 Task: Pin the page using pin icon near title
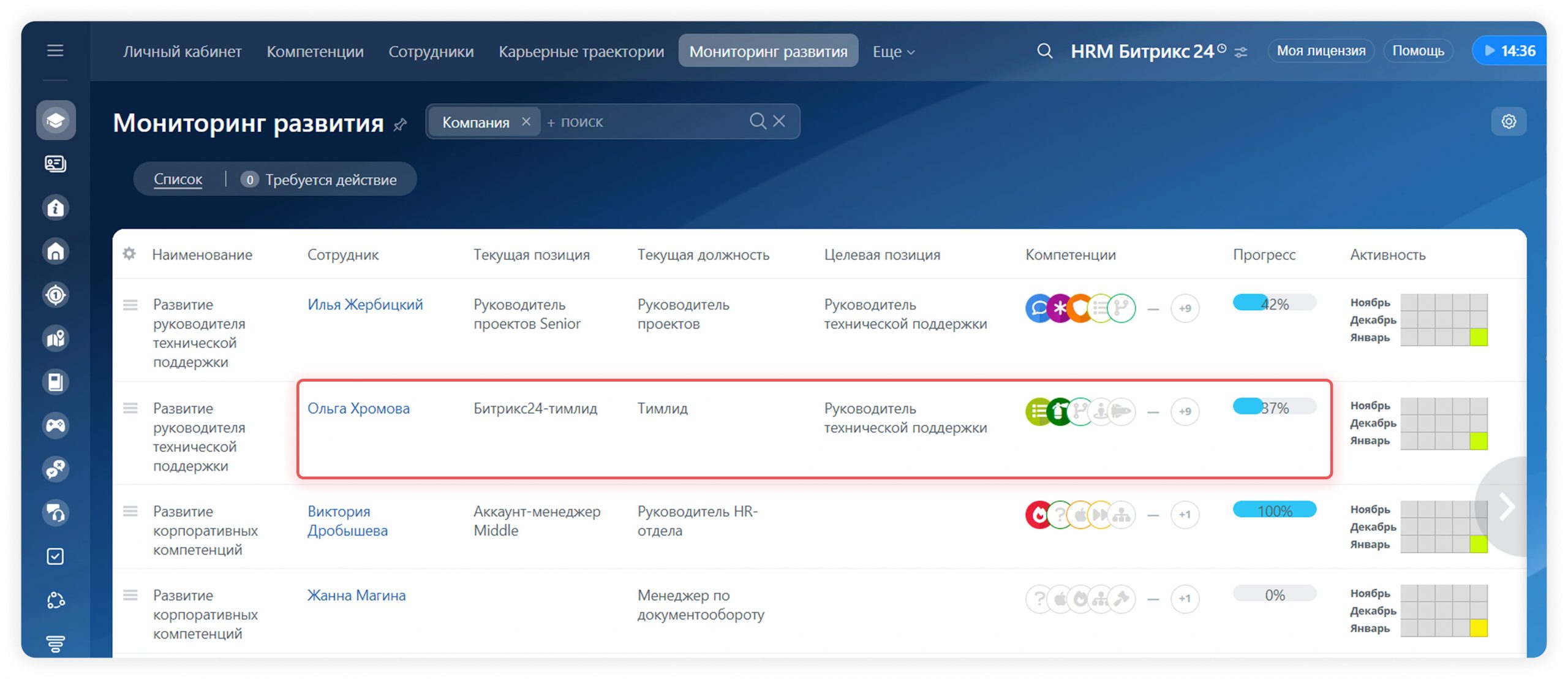[401, 124]
